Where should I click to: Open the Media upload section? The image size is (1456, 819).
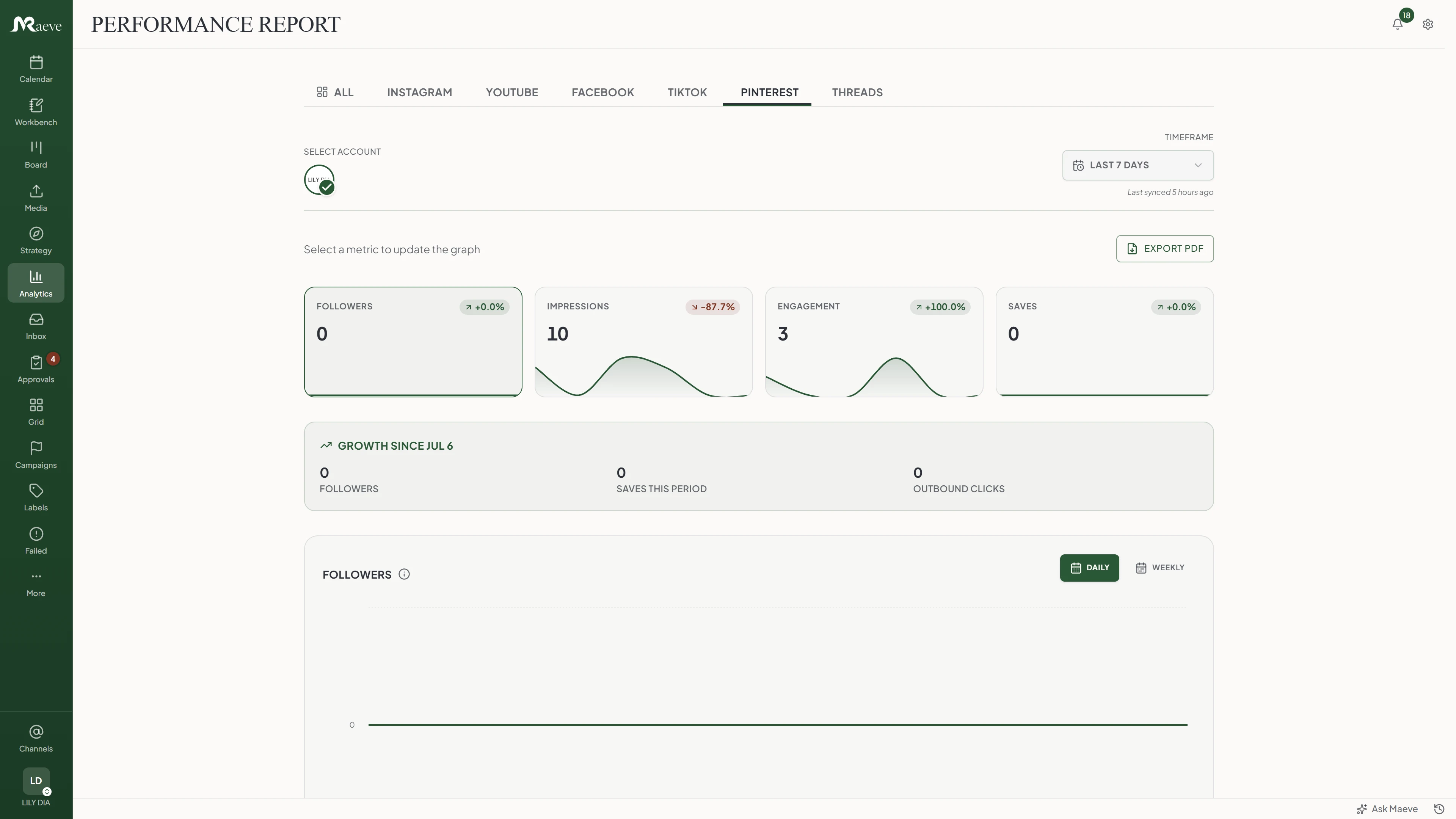click(36, 198)
